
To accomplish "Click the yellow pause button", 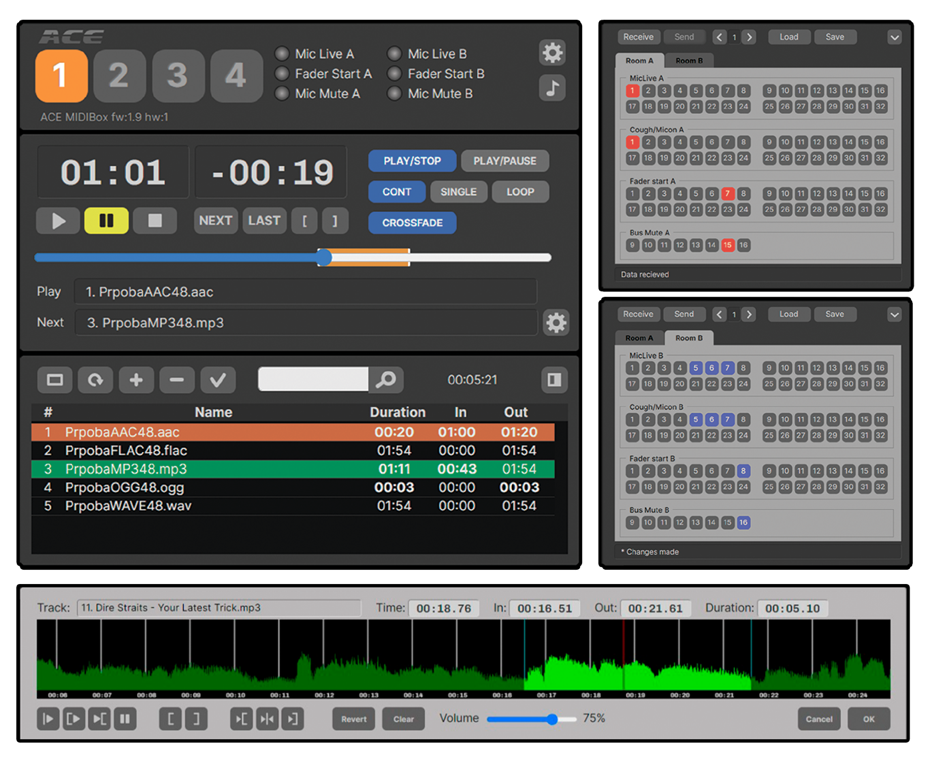I will click(x=106, y=221).
